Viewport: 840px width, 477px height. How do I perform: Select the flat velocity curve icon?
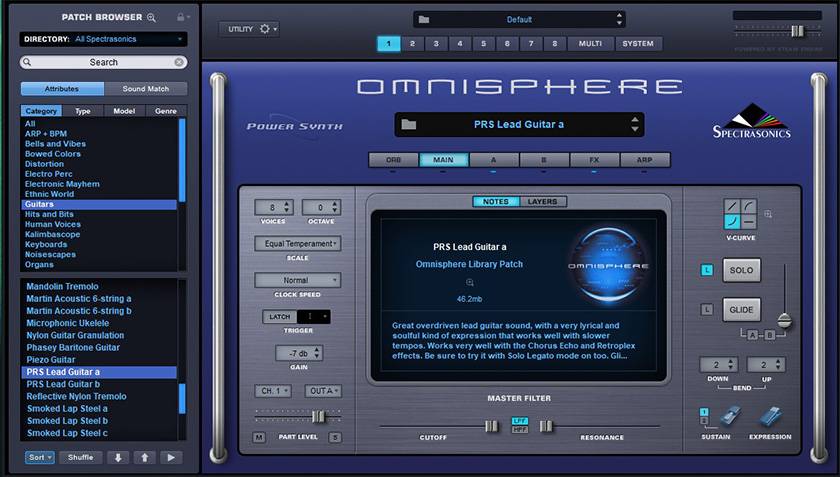tap(748, 221)
